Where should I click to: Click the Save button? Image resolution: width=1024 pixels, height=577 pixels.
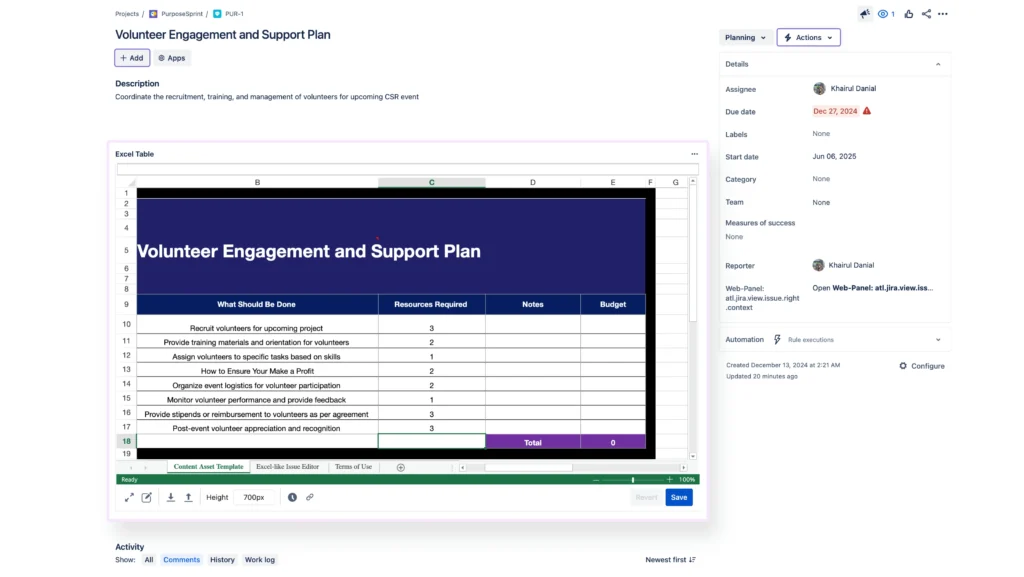click(679, 497)
